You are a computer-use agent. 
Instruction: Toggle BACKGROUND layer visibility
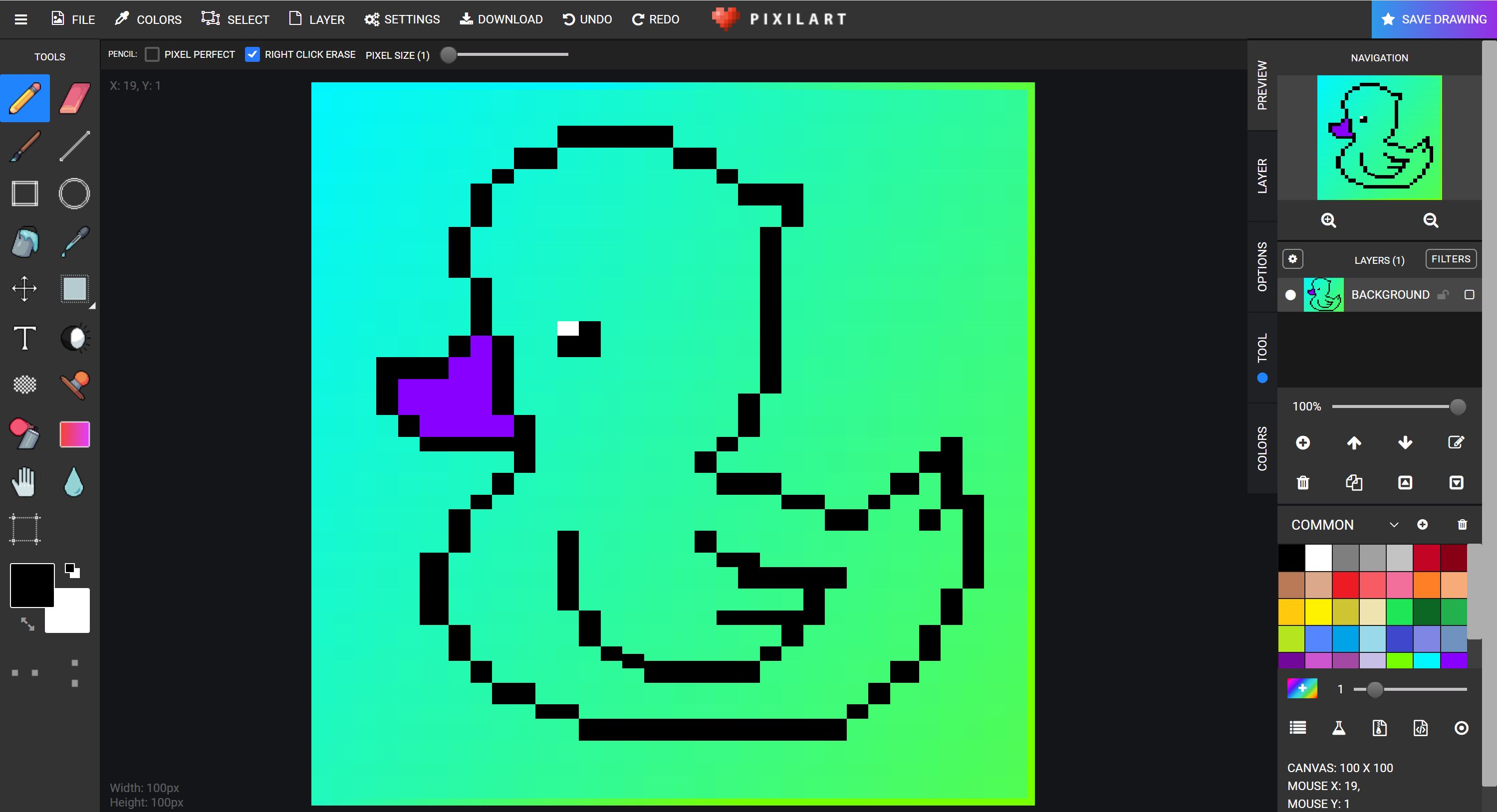tap(1290, 294)
